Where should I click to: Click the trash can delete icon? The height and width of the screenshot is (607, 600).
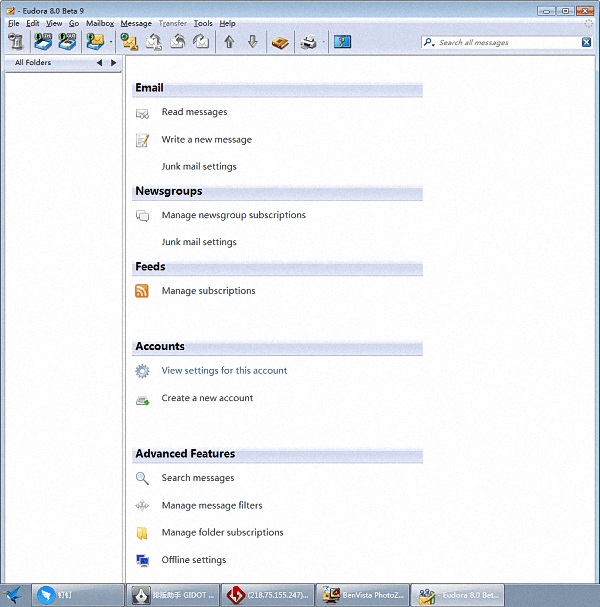pos(17,42)
